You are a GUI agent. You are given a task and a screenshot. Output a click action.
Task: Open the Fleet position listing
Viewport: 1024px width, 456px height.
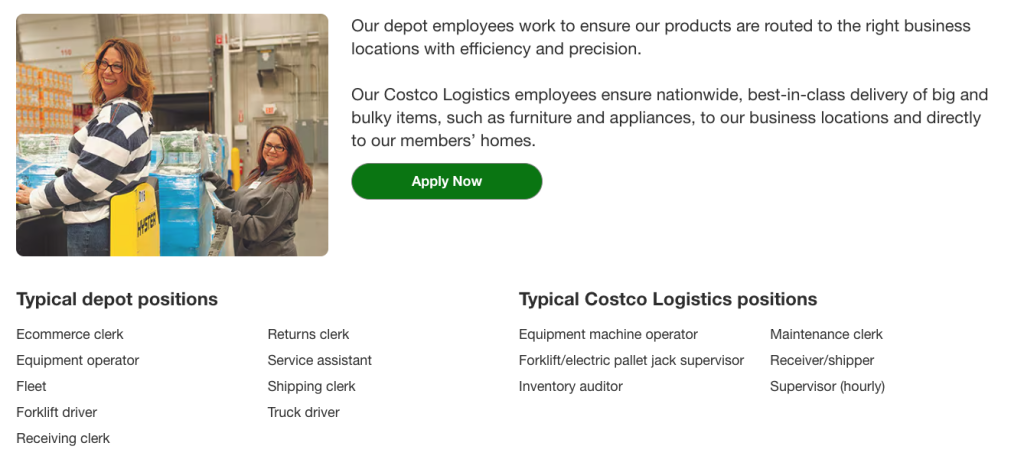tap(31, 386)
